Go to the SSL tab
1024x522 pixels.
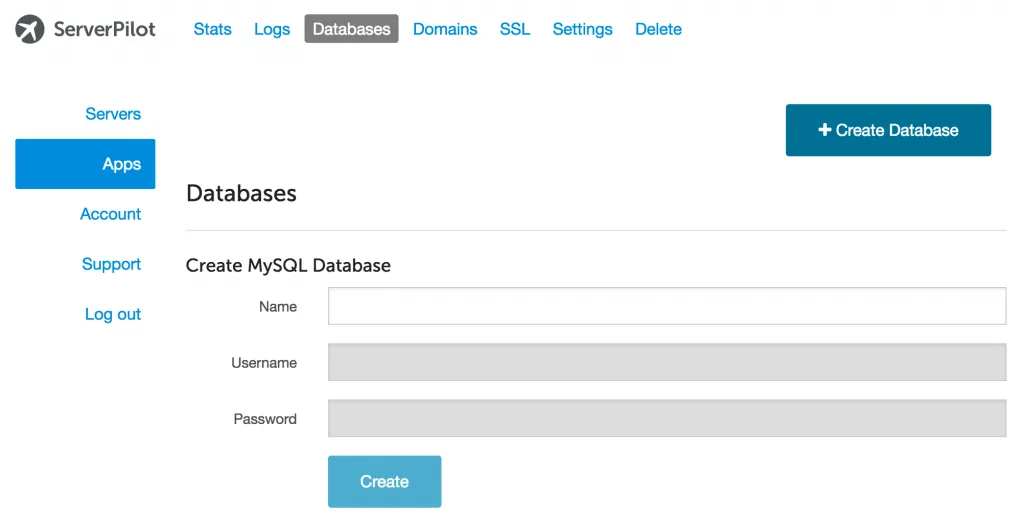515,29
